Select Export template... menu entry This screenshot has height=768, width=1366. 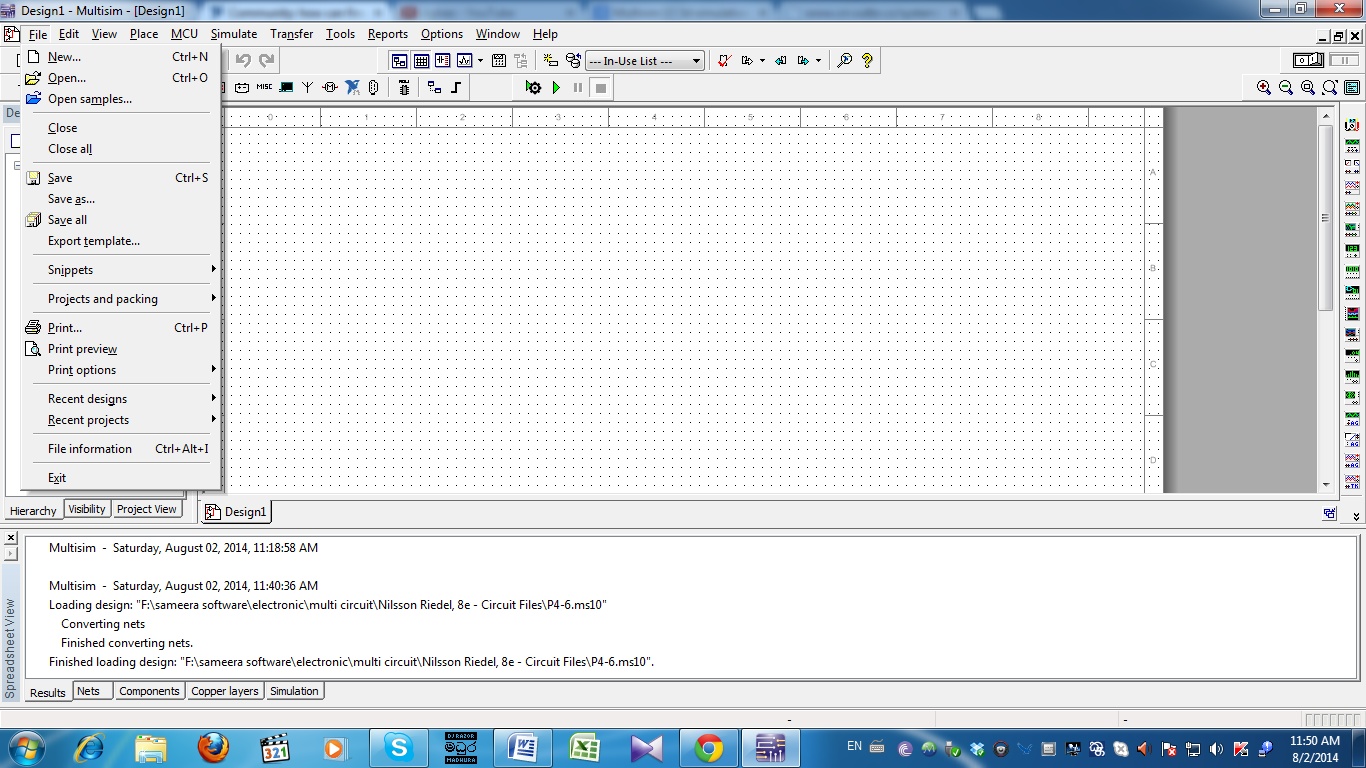click(x=120, y=241)
